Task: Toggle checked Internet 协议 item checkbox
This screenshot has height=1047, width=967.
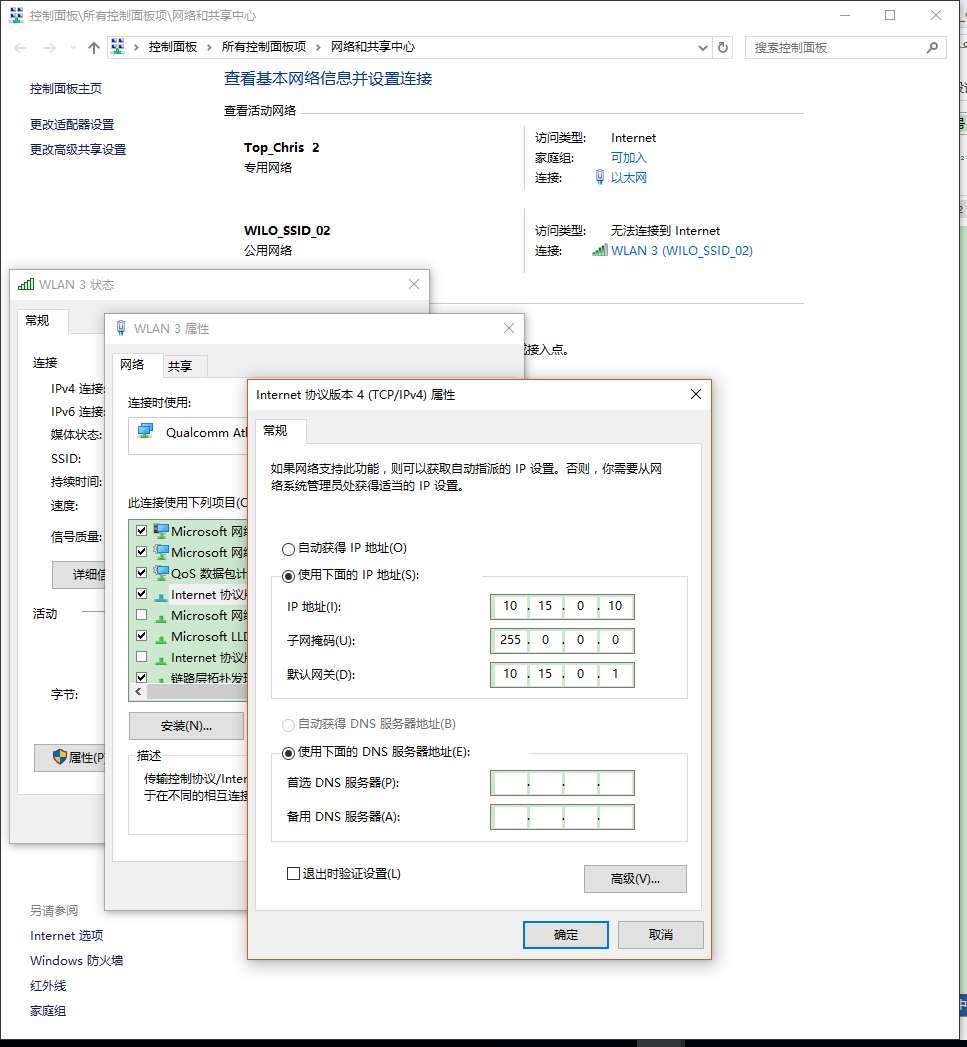Action: [x=142, y=594]
